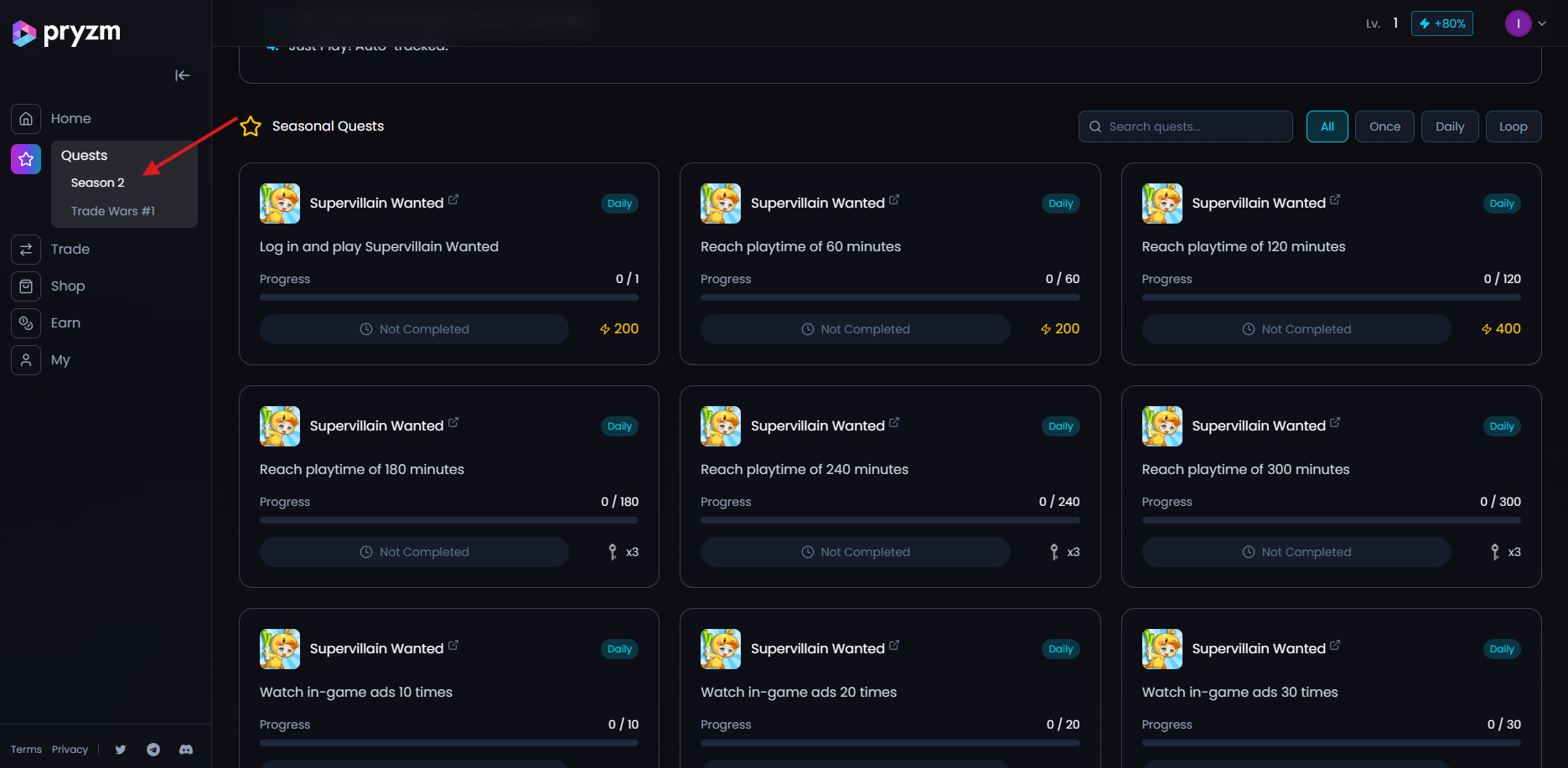Open the Discord link icon
1568x768 pixels.
pyautogui.click(x=186, y=750)
